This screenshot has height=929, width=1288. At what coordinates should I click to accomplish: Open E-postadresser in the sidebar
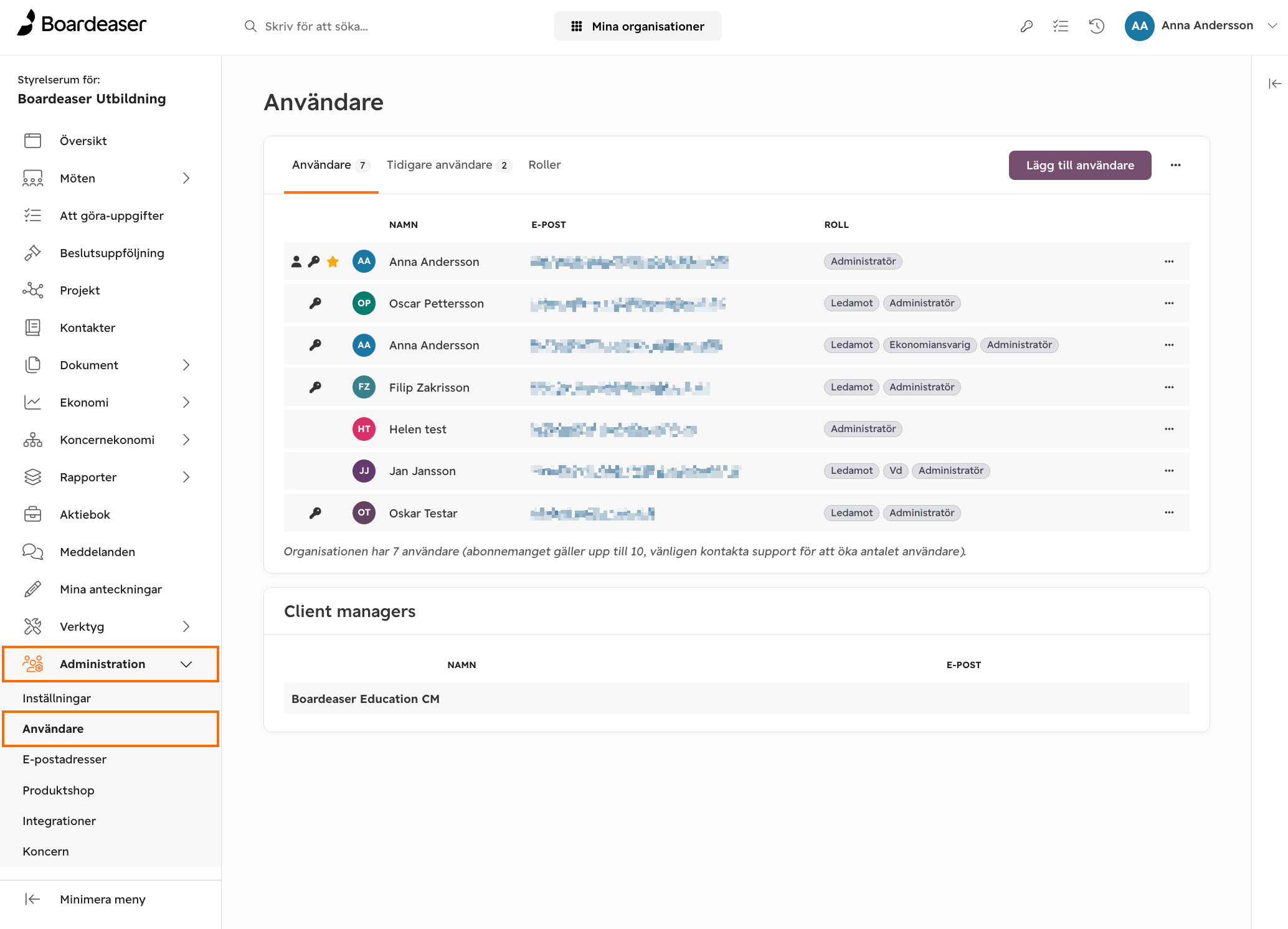point(64,760)
